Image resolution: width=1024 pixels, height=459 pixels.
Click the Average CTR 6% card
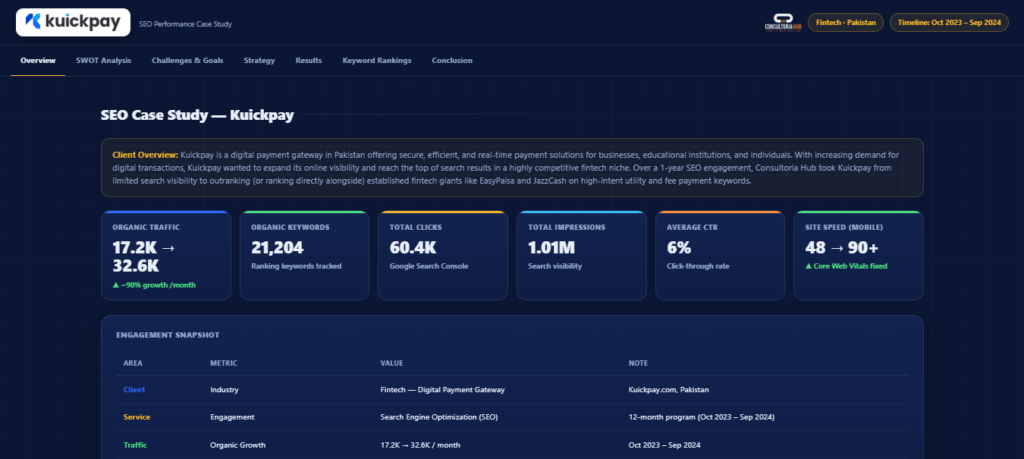pos(720,255)
